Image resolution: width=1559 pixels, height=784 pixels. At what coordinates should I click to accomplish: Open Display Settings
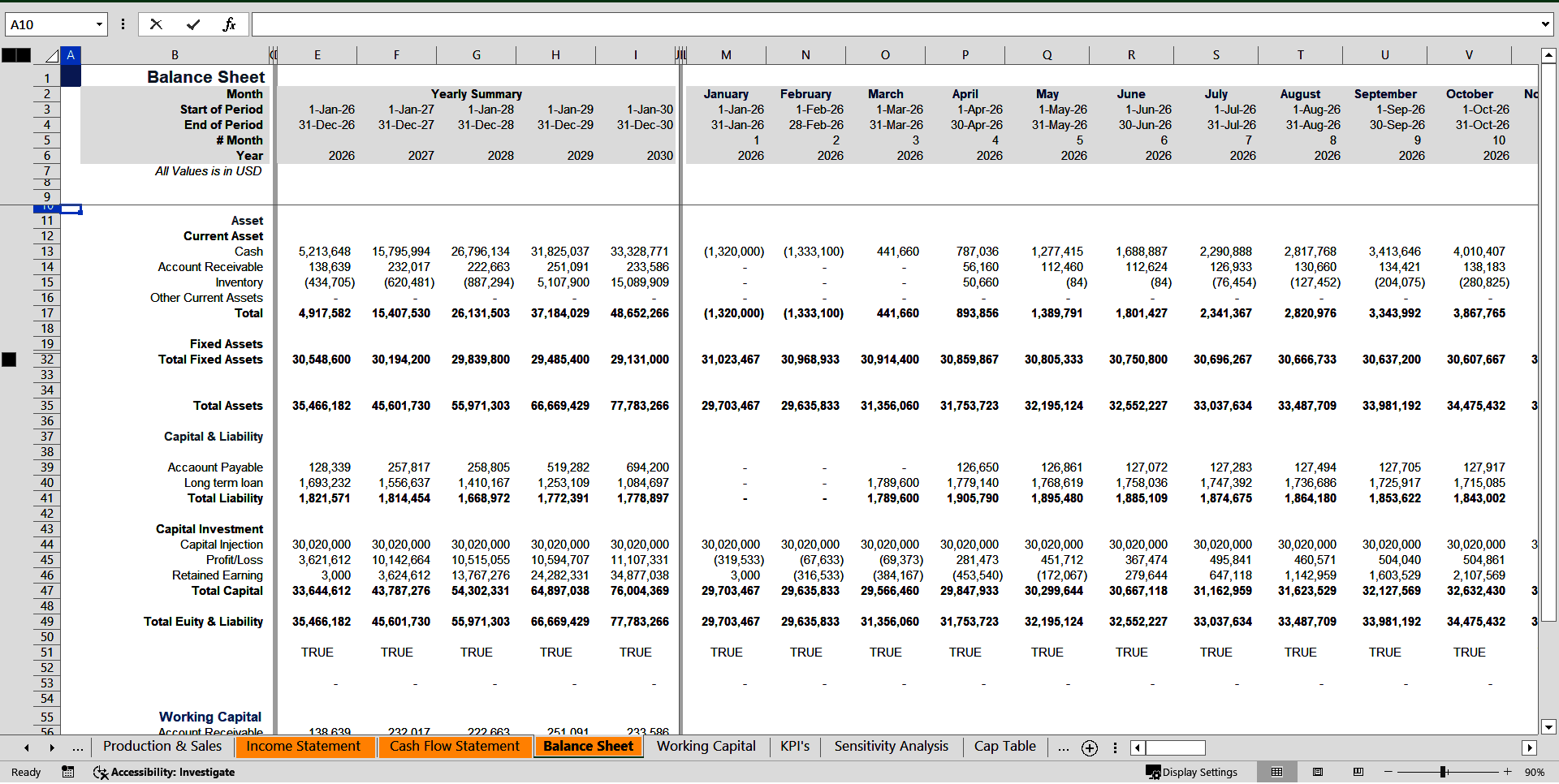click(1191, 772)
